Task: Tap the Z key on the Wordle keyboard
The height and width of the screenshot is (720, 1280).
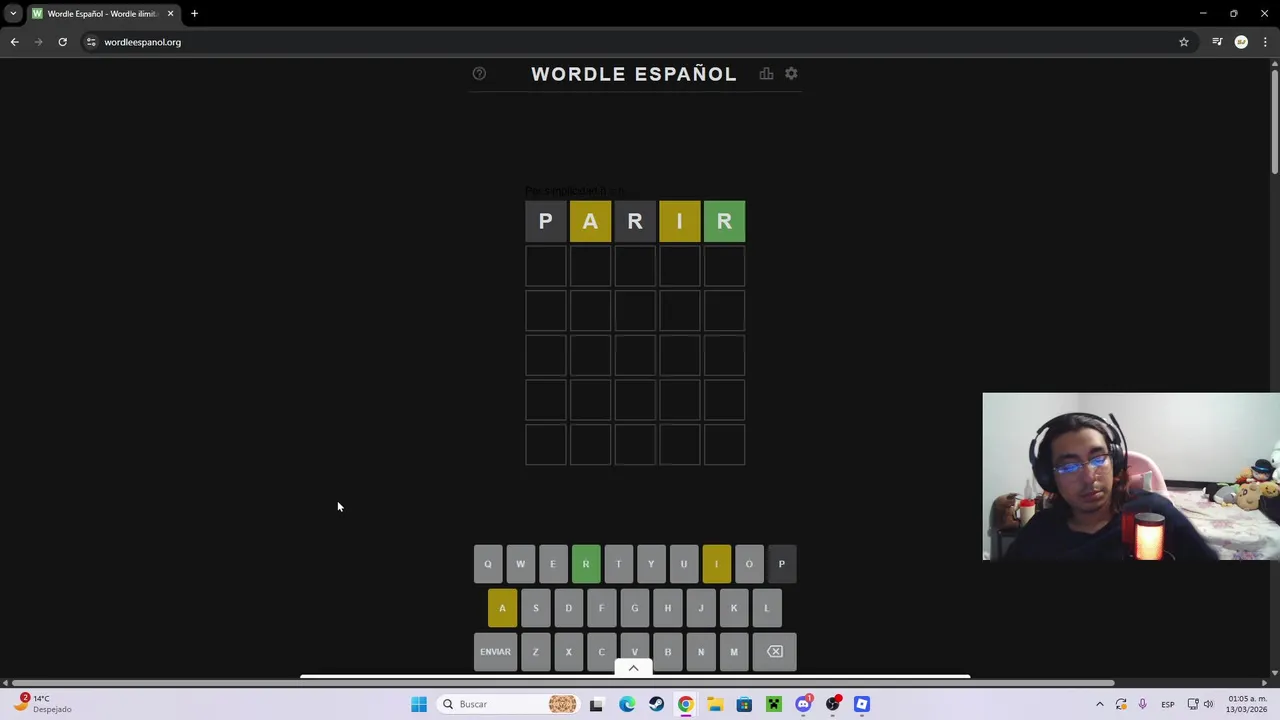Action: (535, 652)
